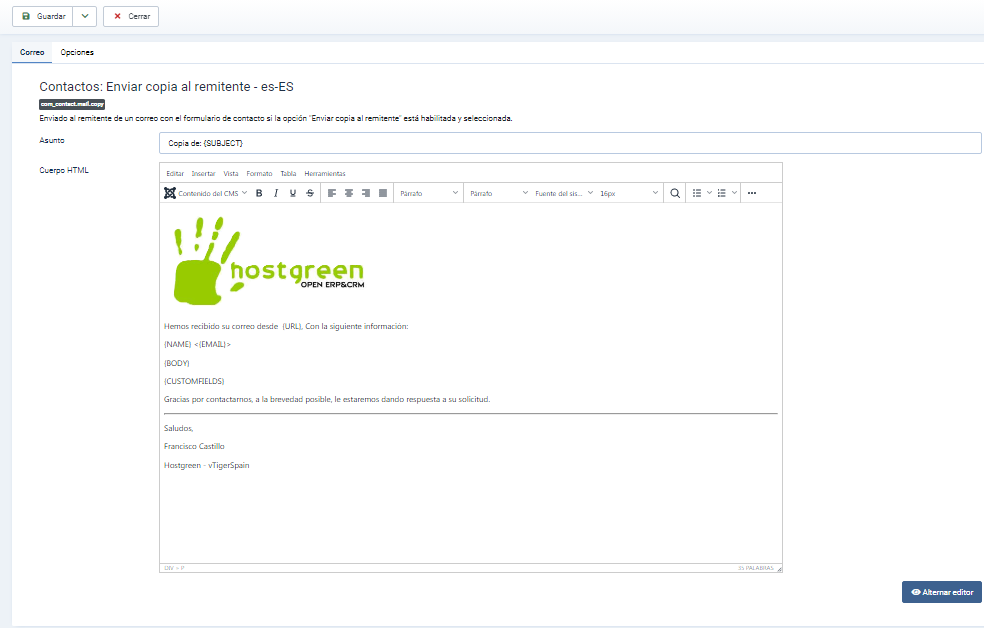
Task: Click the underline formatting icon
Action: click(293, 193)
